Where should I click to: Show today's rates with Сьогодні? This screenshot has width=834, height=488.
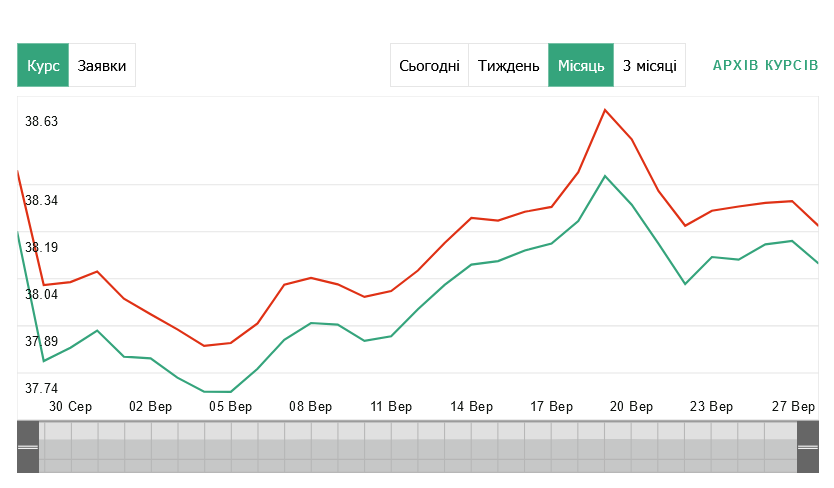tap(429, 66)
